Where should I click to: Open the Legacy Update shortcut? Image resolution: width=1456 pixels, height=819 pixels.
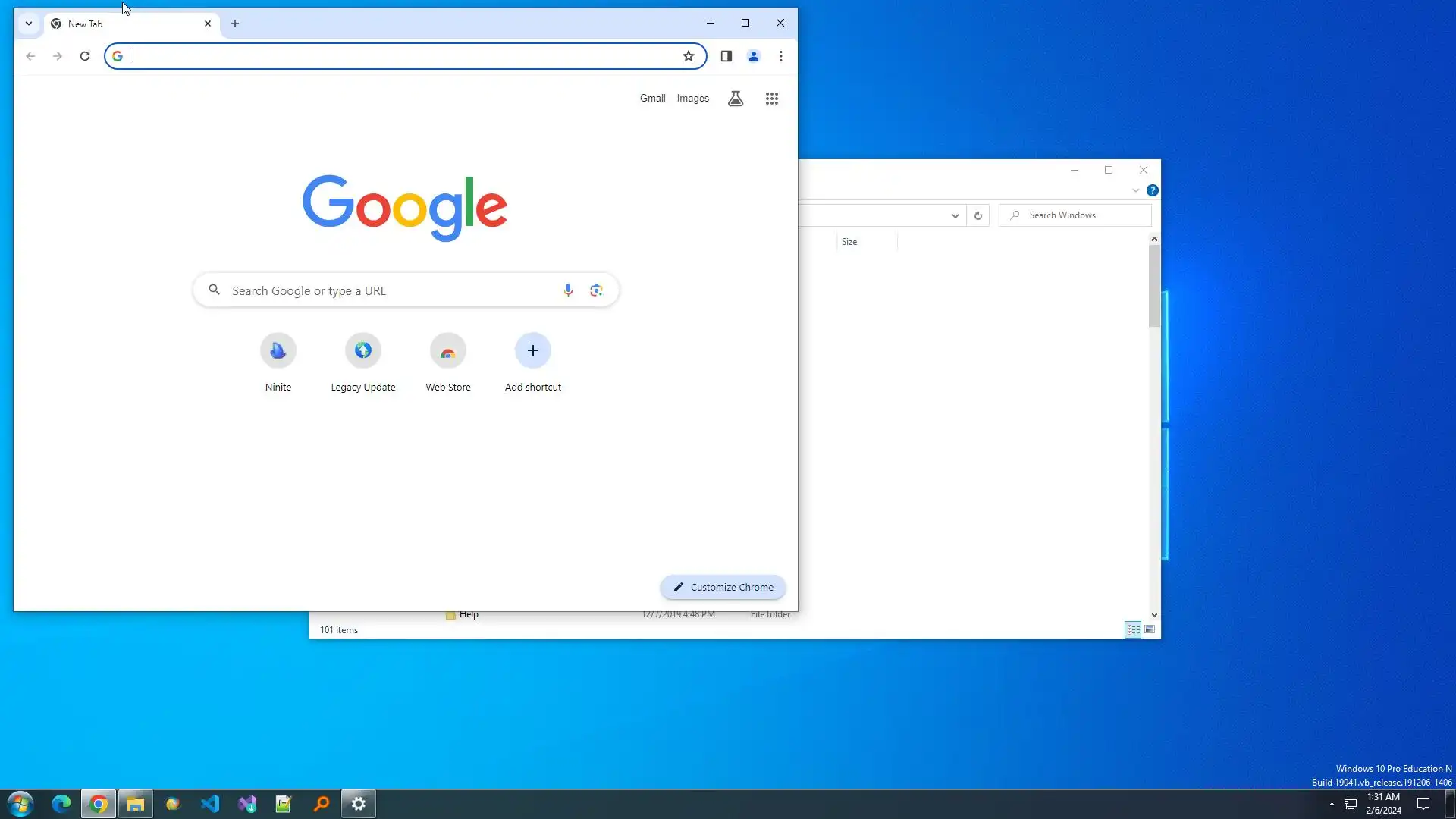[363, 351]
